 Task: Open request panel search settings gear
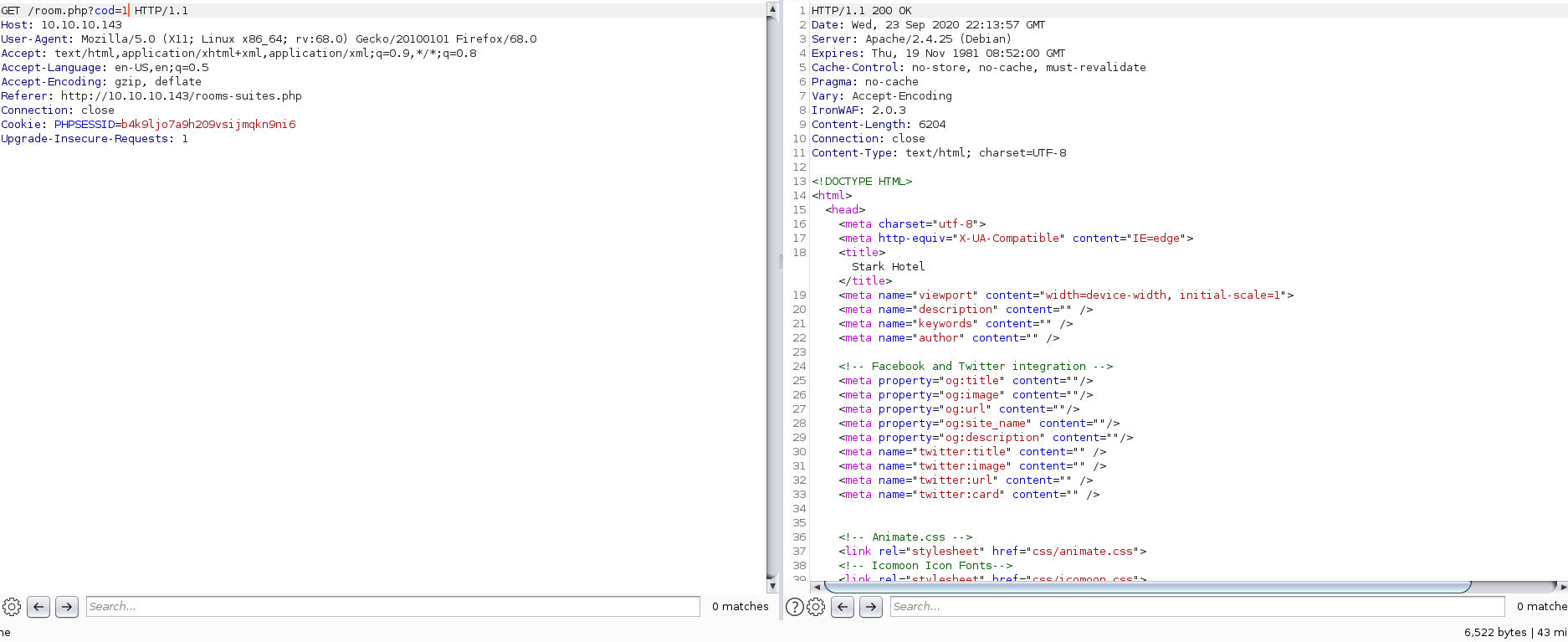click(12, 607)
